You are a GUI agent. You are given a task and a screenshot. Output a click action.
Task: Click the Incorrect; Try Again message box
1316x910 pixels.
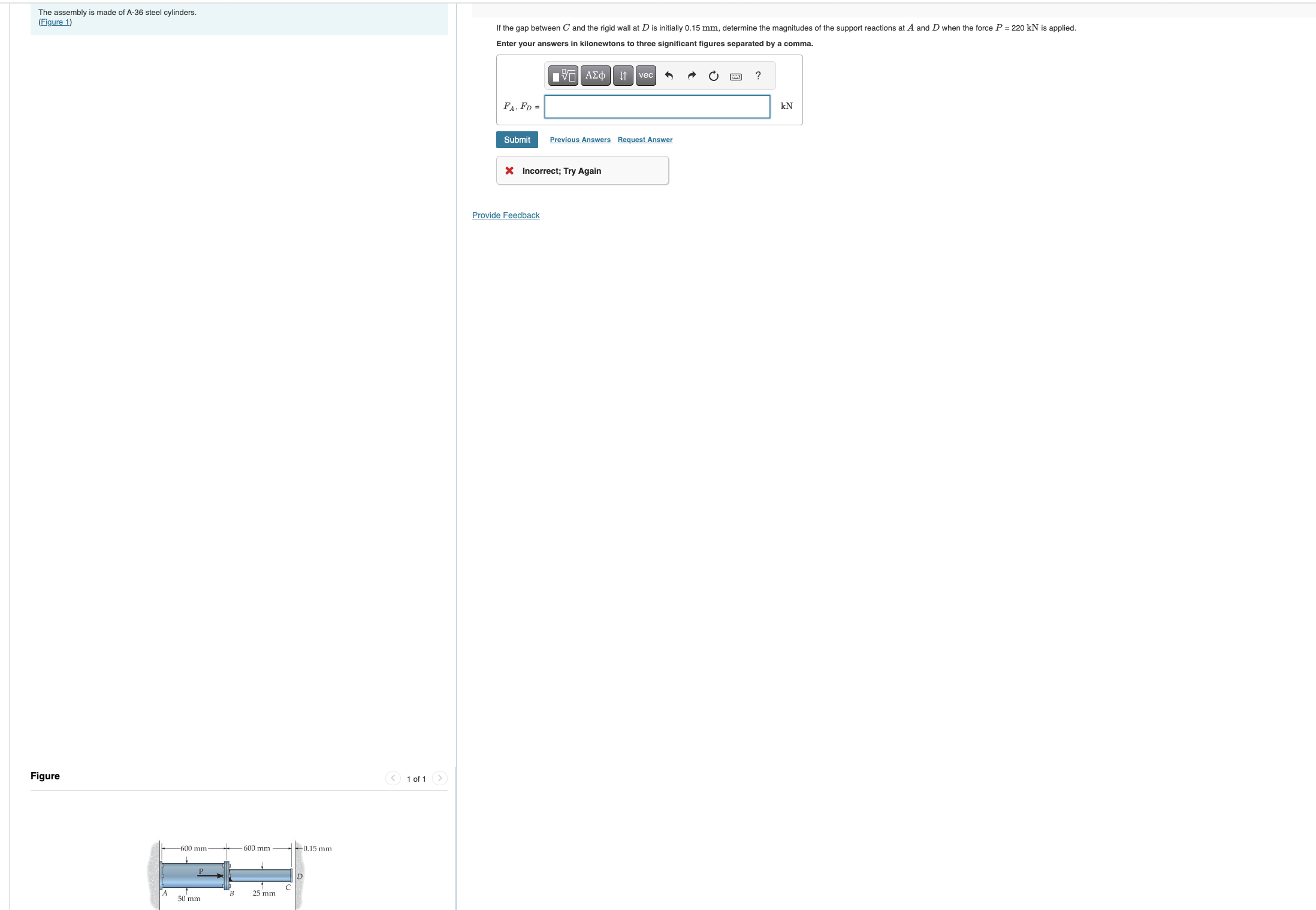582,171
